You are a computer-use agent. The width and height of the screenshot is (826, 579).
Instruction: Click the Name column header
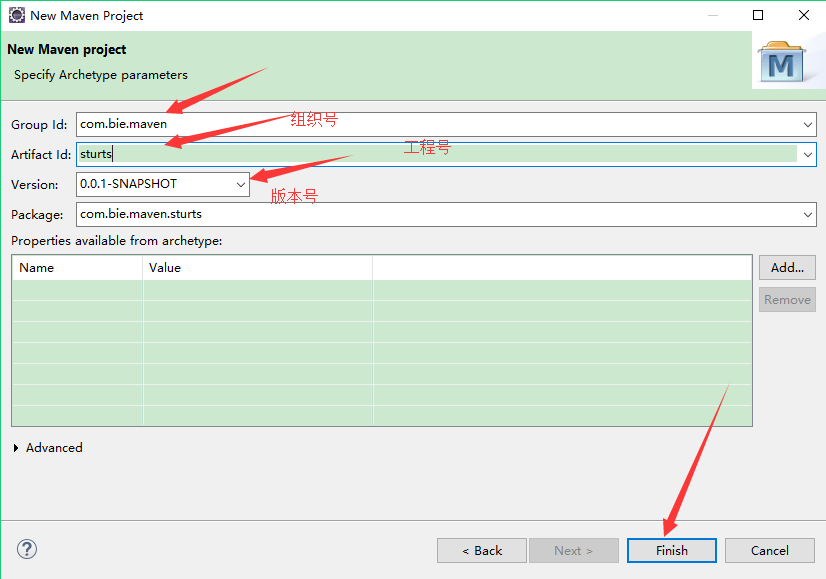tap(77, 268)
